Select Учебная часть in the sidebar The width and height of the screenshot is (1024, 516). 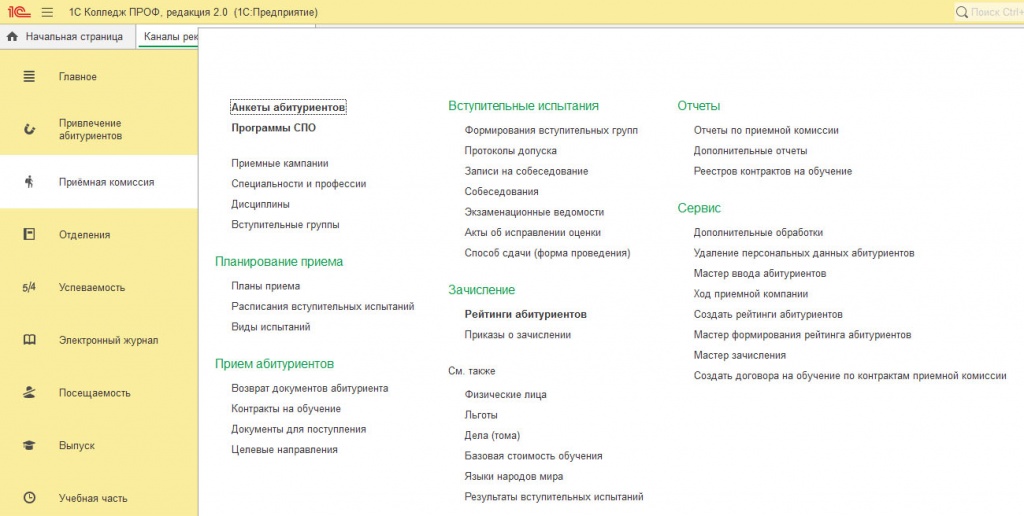click(93, 498)
